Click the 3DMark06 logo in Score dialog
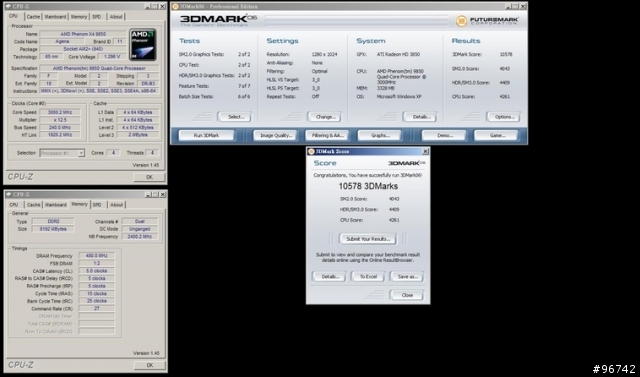The width and height of the screenshot is (640, 377). pos(407,163)
